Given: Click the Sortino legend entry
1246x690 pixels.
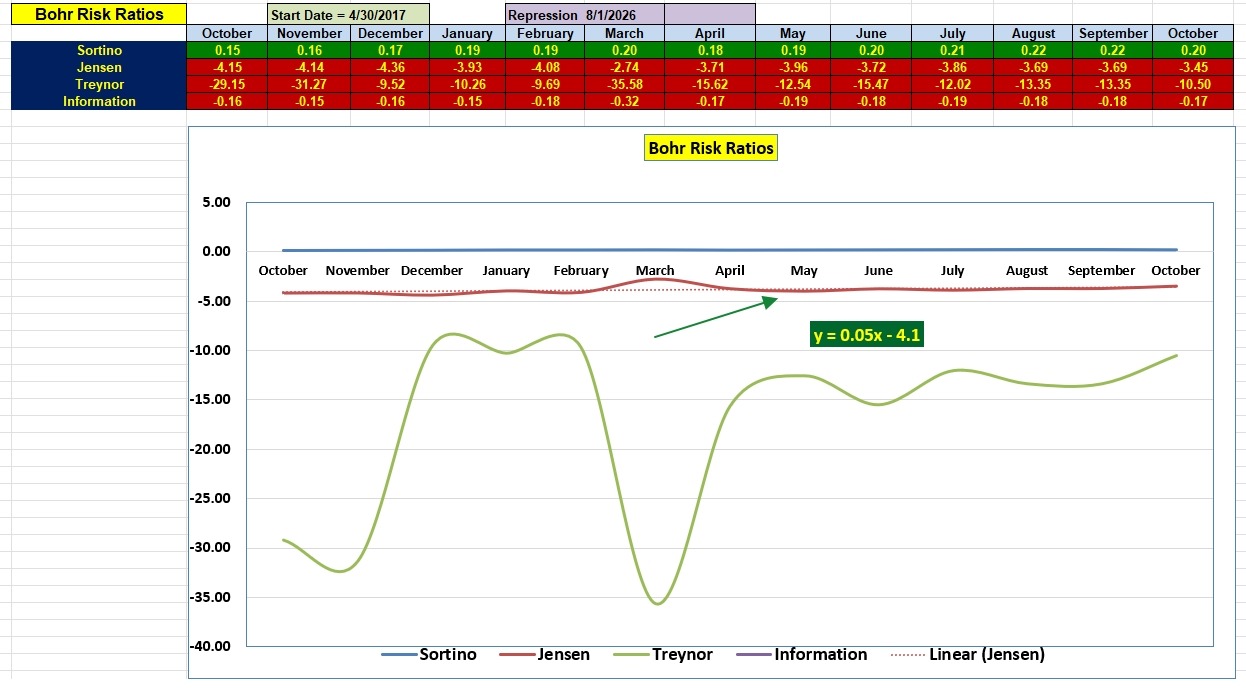Looking at the screenshot, I should point(429,654).
